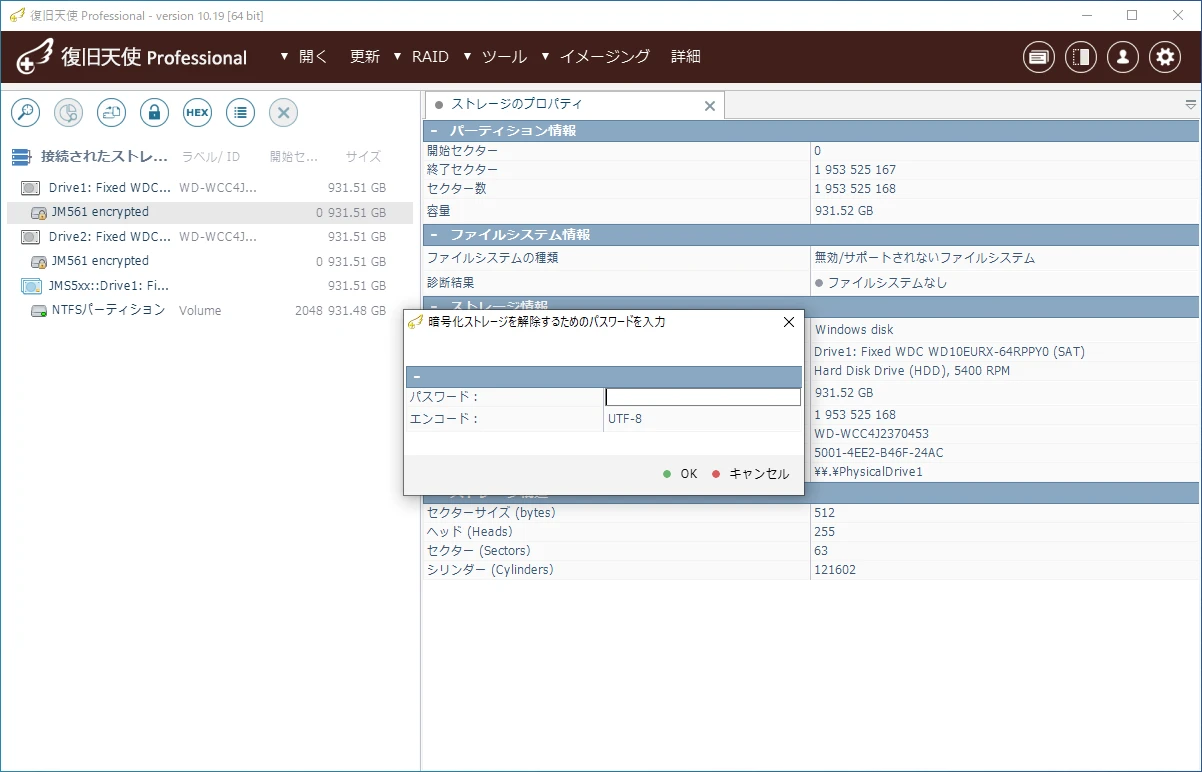1202x772 pixels.
Task: Click the user account icon in the header
Action: click(1123, 57)
